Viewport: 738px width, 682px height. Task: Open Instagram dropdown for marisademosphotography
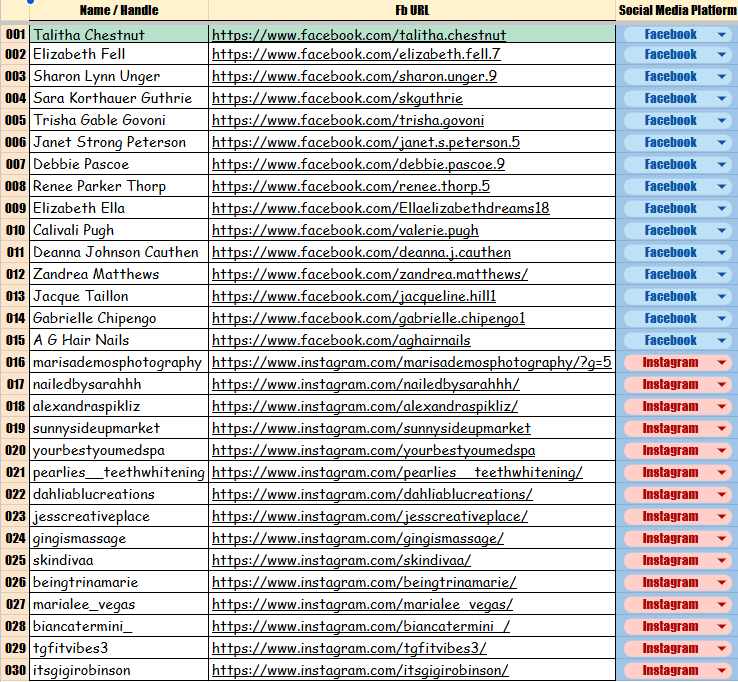click(722, 362)
